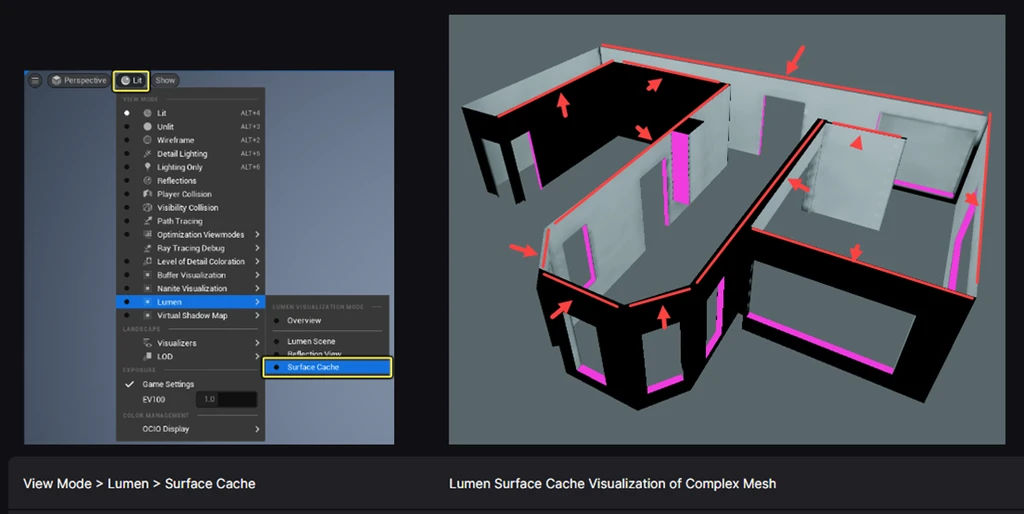Click the EV100 value field
1024x514 pixels.
(226, 399)
